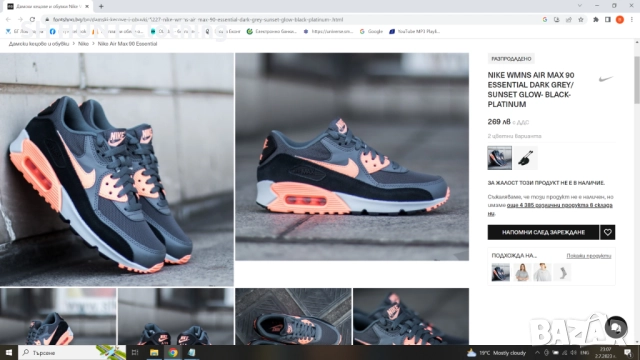Click the Chrome icon on the taskbar
The image size is (640, 360).
pos(173,352)
